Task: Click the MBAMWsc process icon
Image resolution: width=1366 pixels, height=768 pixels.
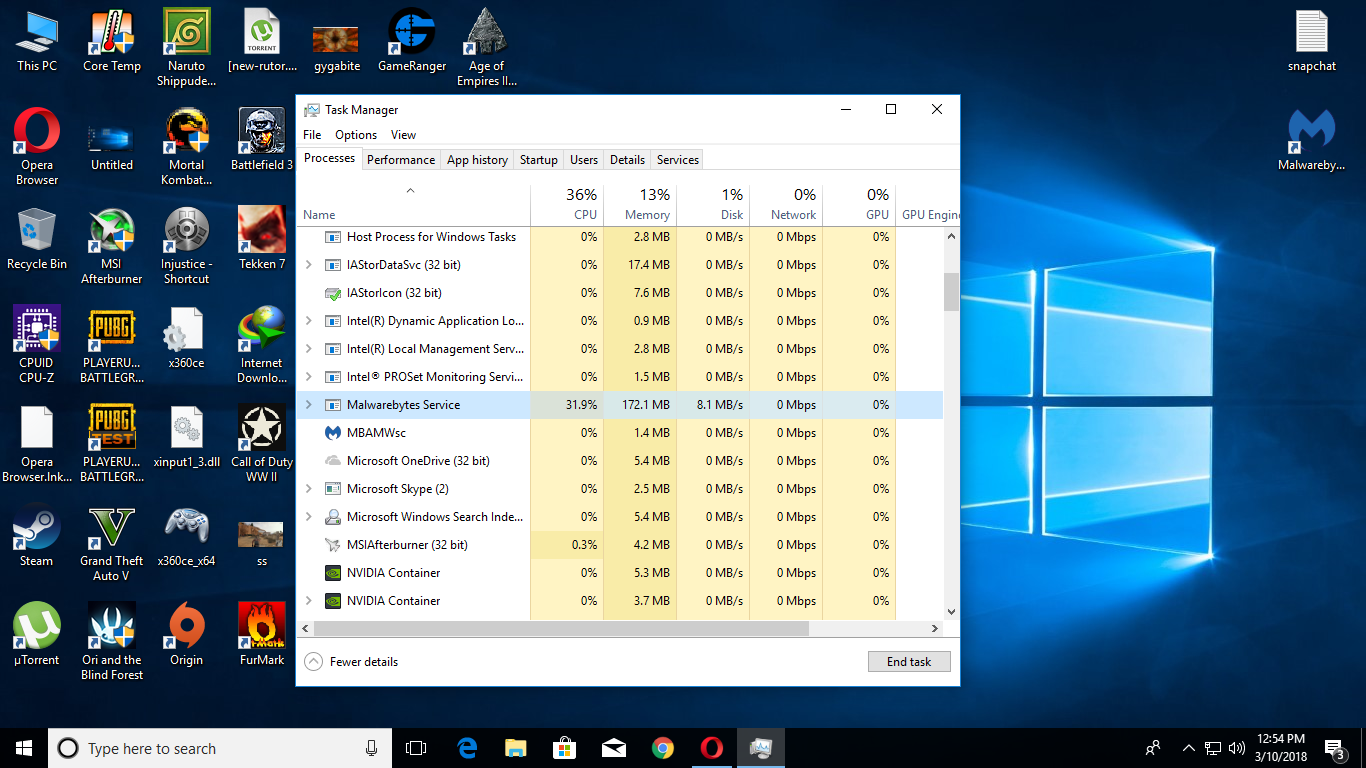Action: click(x=333, y=433)
